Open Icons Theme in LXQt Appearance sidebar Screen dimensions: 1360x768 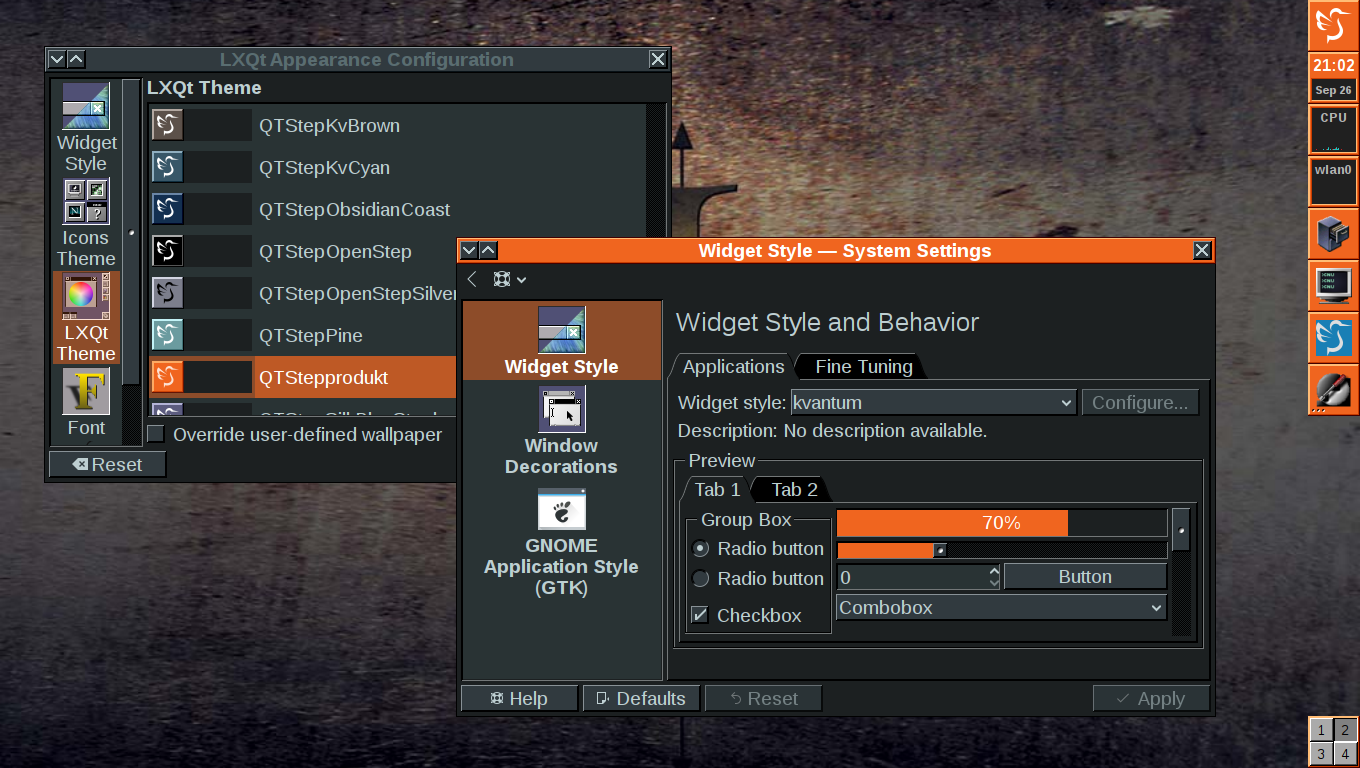(x=86, y=224)
